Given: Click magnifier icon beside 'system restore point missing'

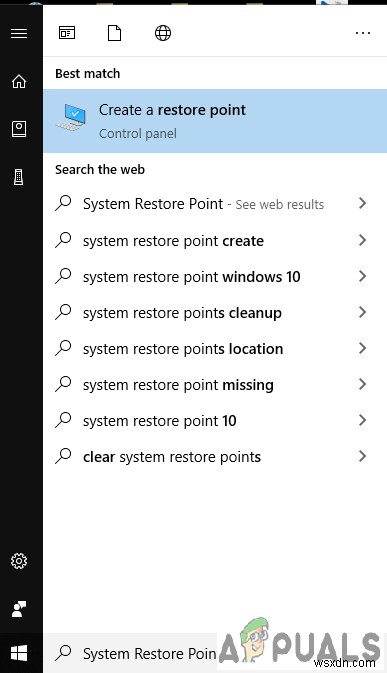Looking at the screenshot, I should (63, 384).
